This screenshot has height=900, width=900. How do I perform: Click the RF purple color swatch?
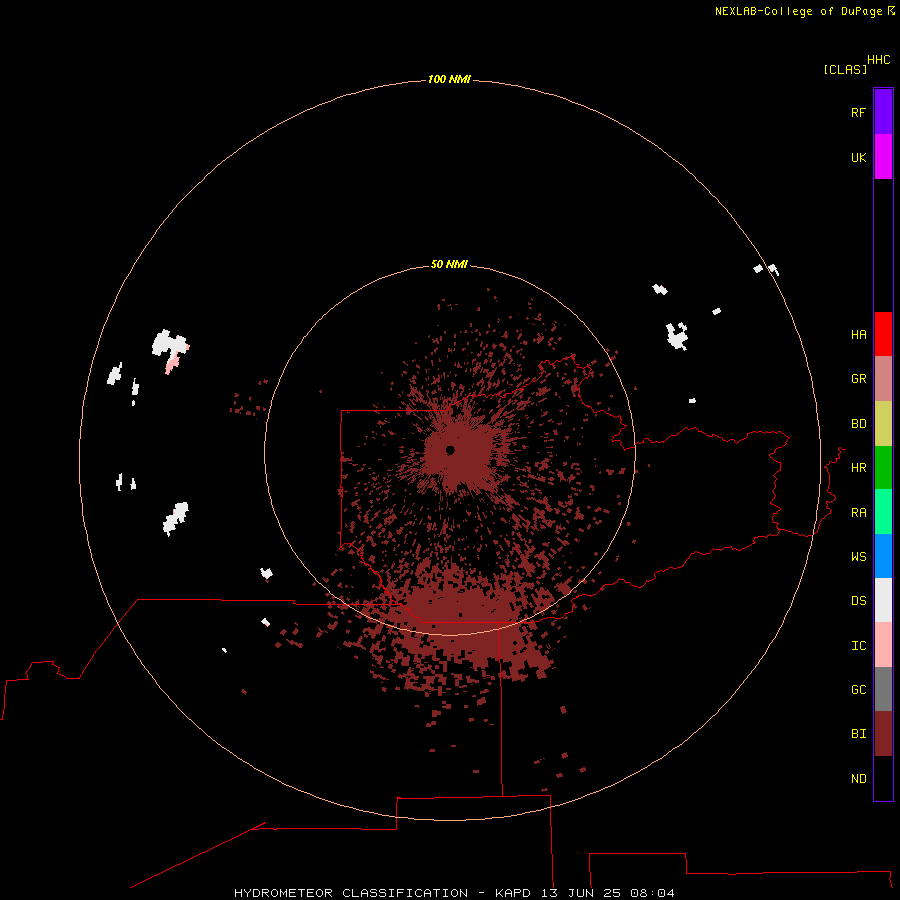pyautogui.click(x=883, y=112)
